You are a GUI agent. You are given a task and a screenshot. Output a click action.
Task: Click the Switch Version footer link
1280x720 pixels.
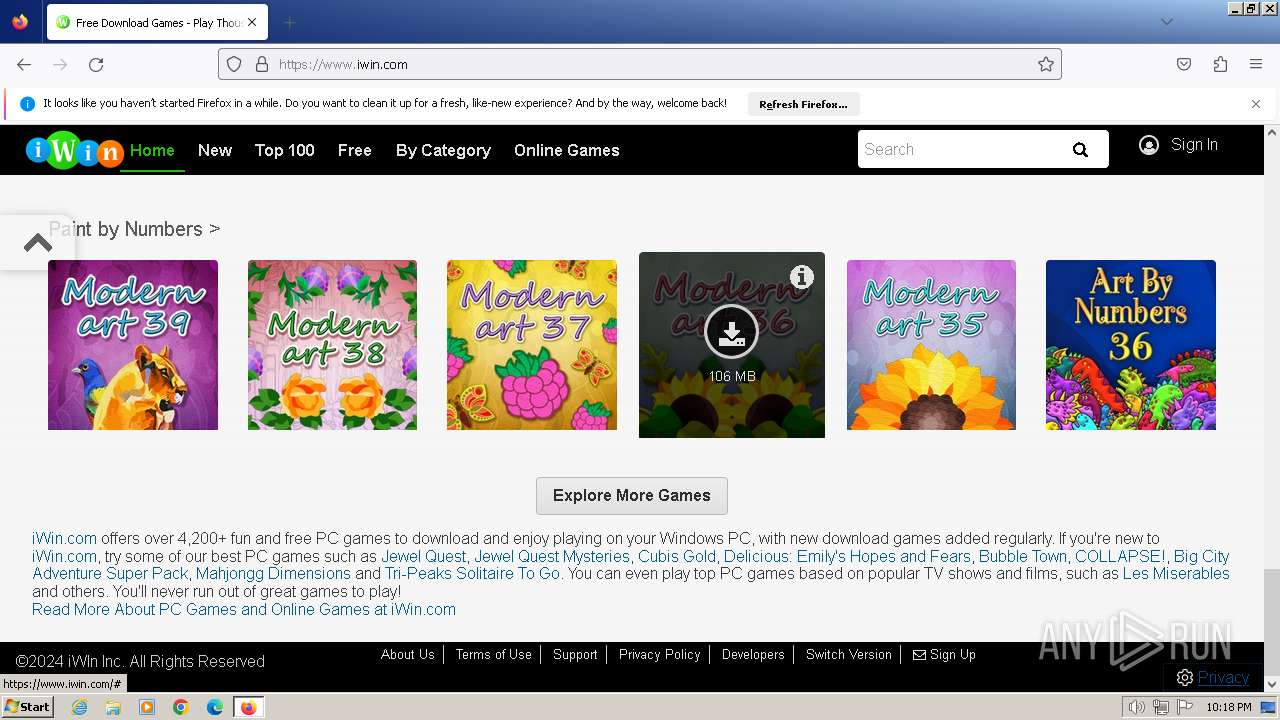point(849,654)
